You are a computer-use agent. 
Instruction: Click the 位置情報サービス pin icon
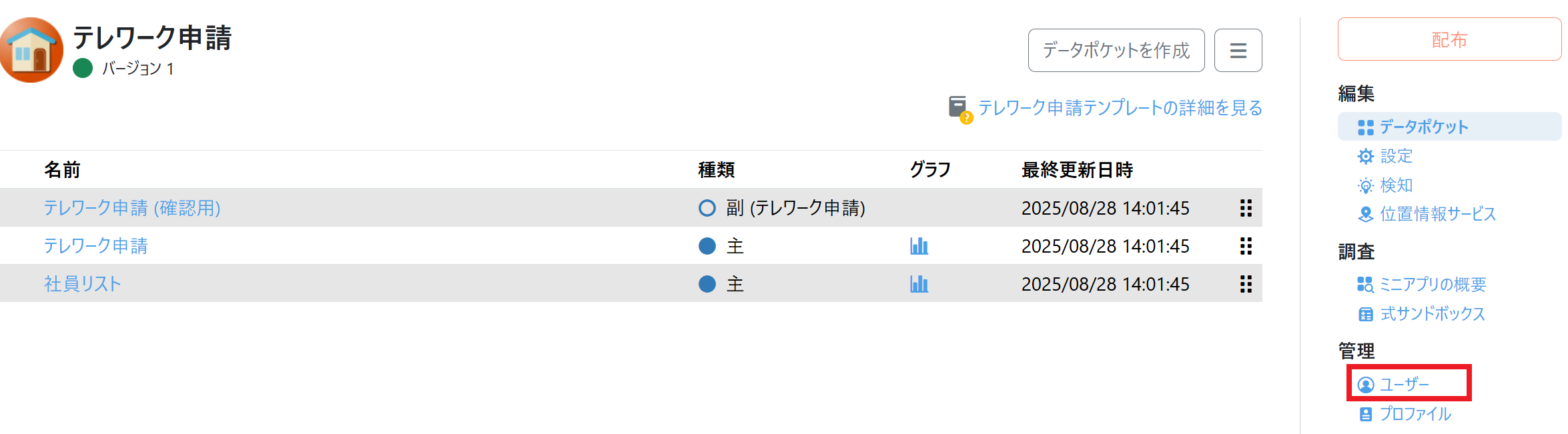(1366, 214)
